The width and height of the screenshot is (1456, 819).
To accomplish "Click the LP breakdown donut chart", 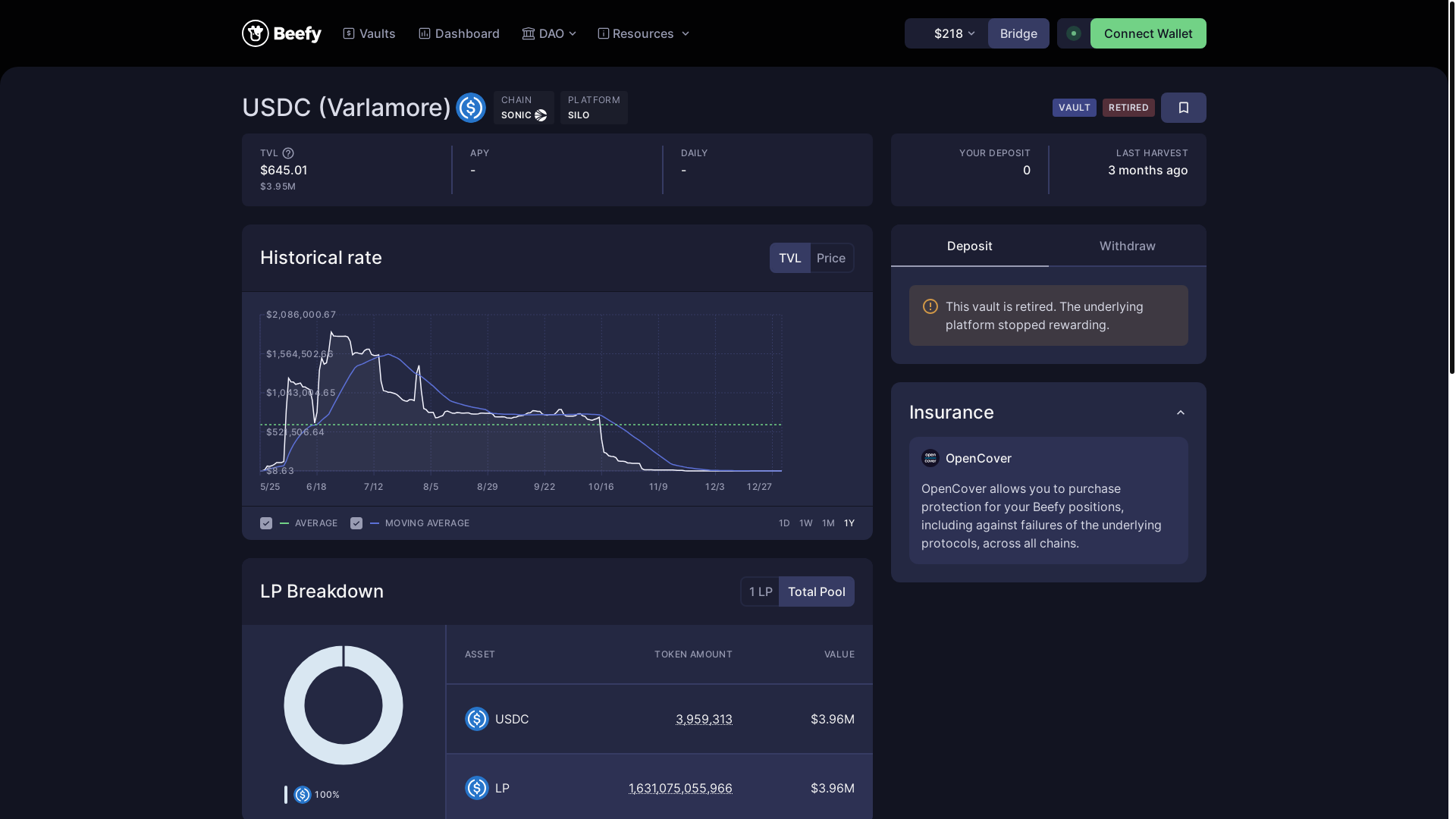I will point(344,705).
